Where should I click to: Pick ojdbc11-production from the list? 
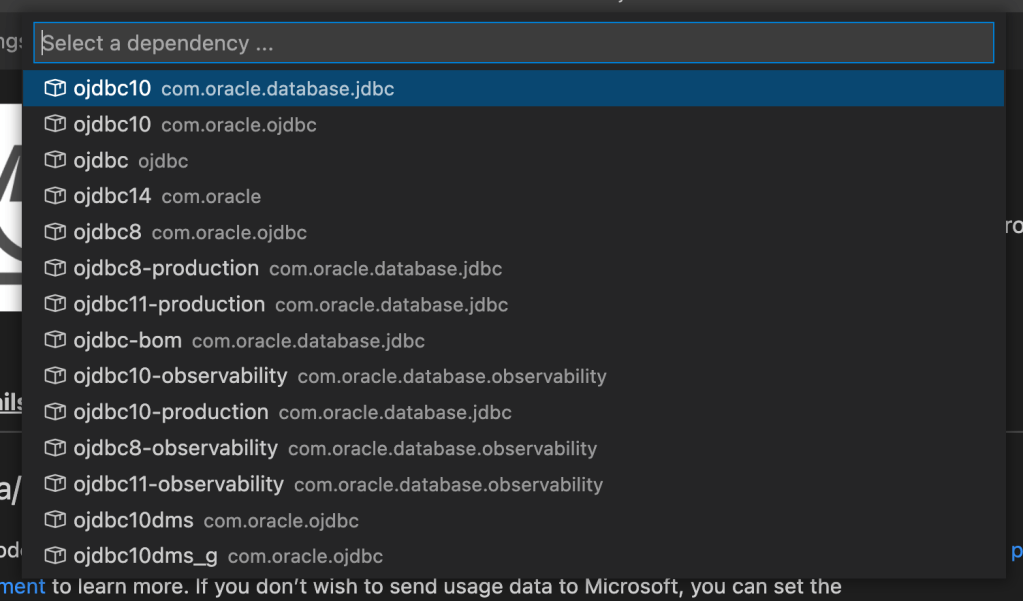pos(290,305)
